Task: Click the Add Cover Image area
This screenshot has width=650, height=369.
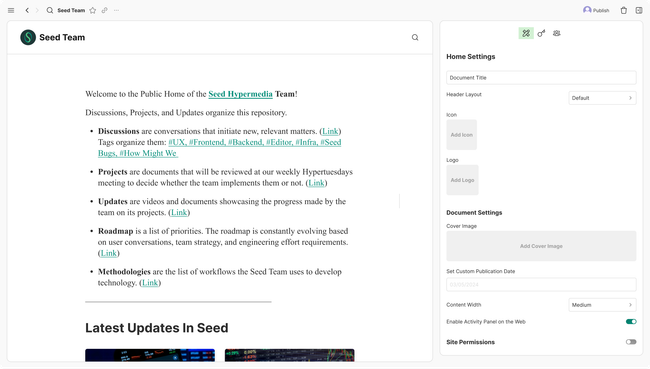Action: tap(541, 246)
